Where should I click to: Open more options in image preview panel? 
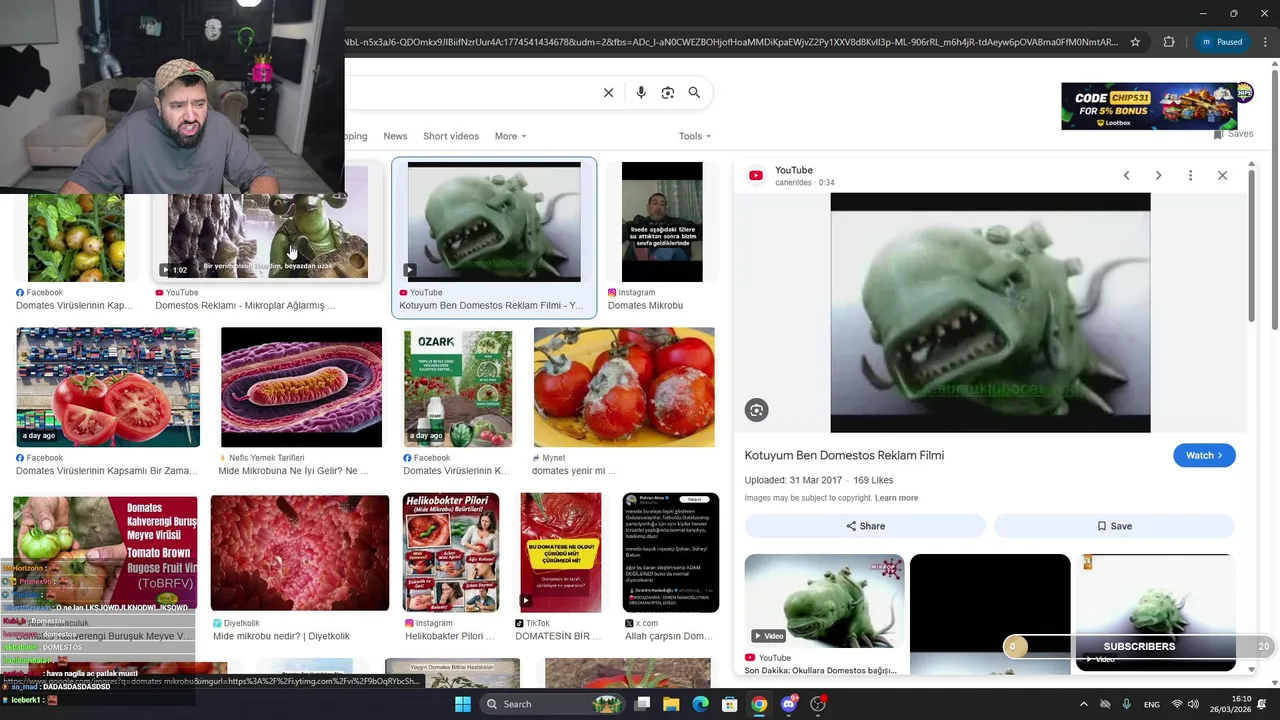(x=1190, y=175)
